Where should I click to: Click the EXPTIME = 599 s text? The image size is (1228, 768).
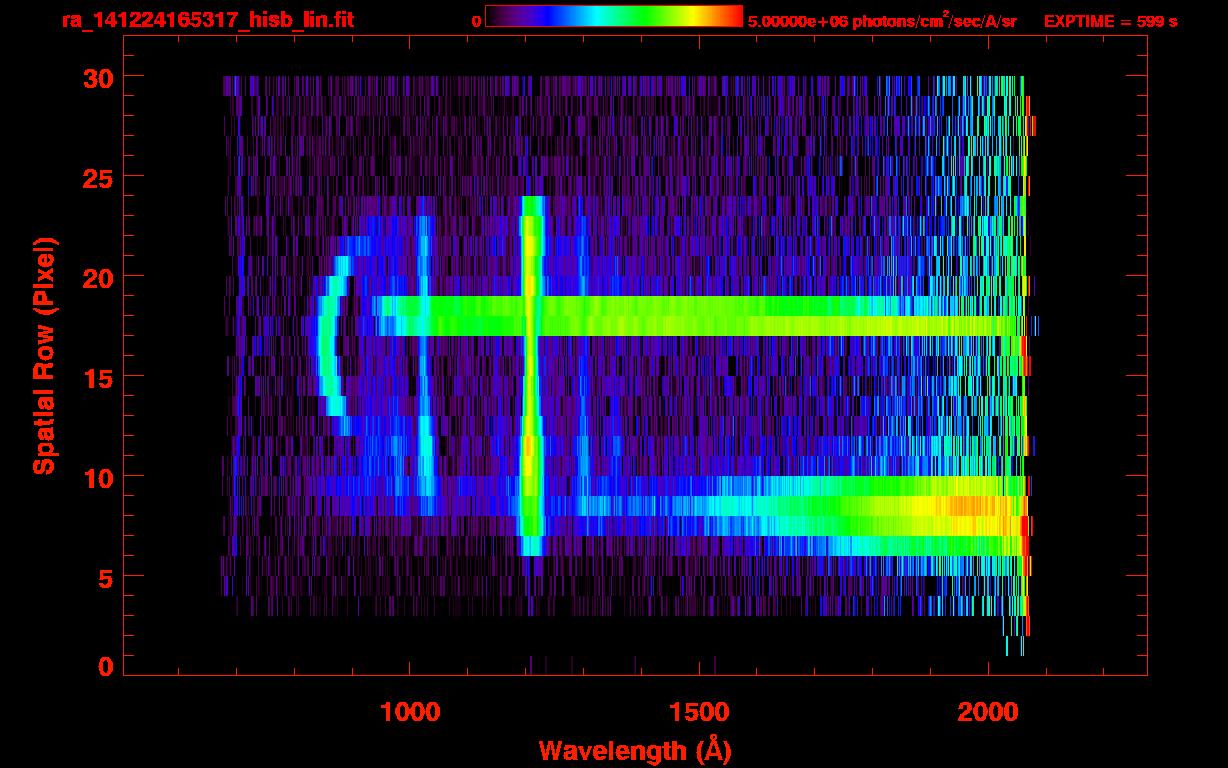pos(1111,21)
